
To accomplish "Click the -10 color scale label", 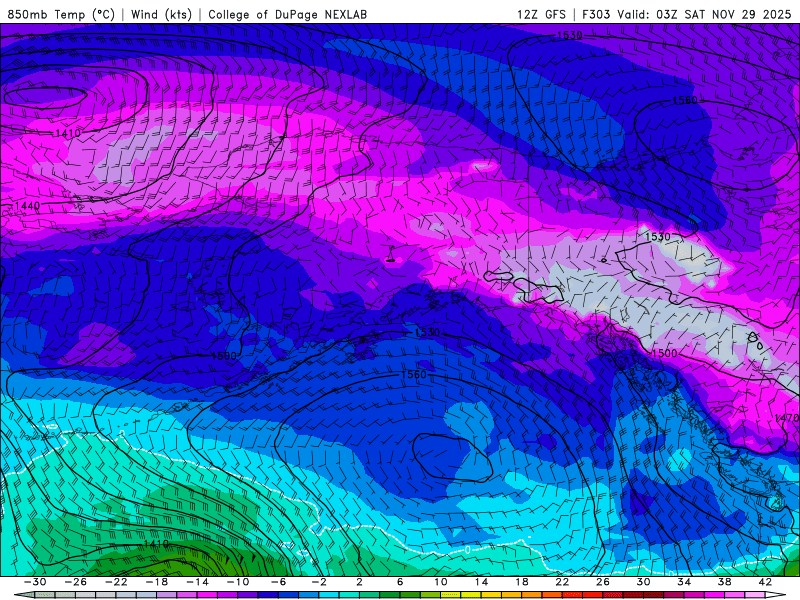I will [x=238, y=582].
